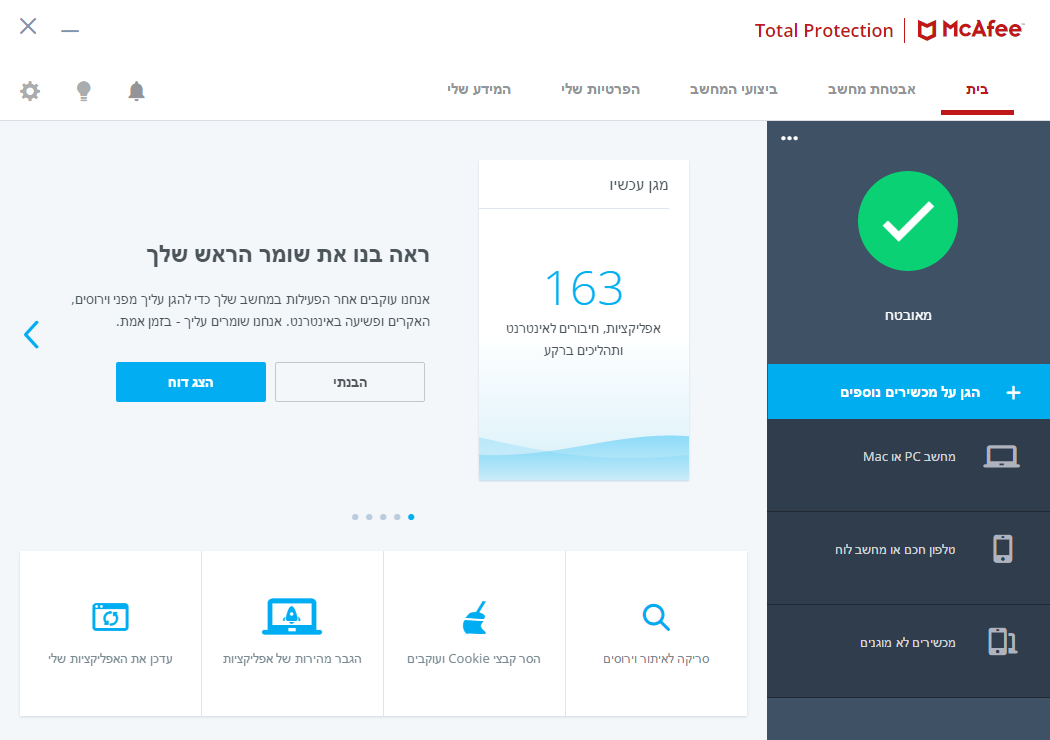This screenshot has height=740, width=1050.
Task: Select the מכשירים לא מוגנים label
Action: pyautogui.click(x=907, y=643)
